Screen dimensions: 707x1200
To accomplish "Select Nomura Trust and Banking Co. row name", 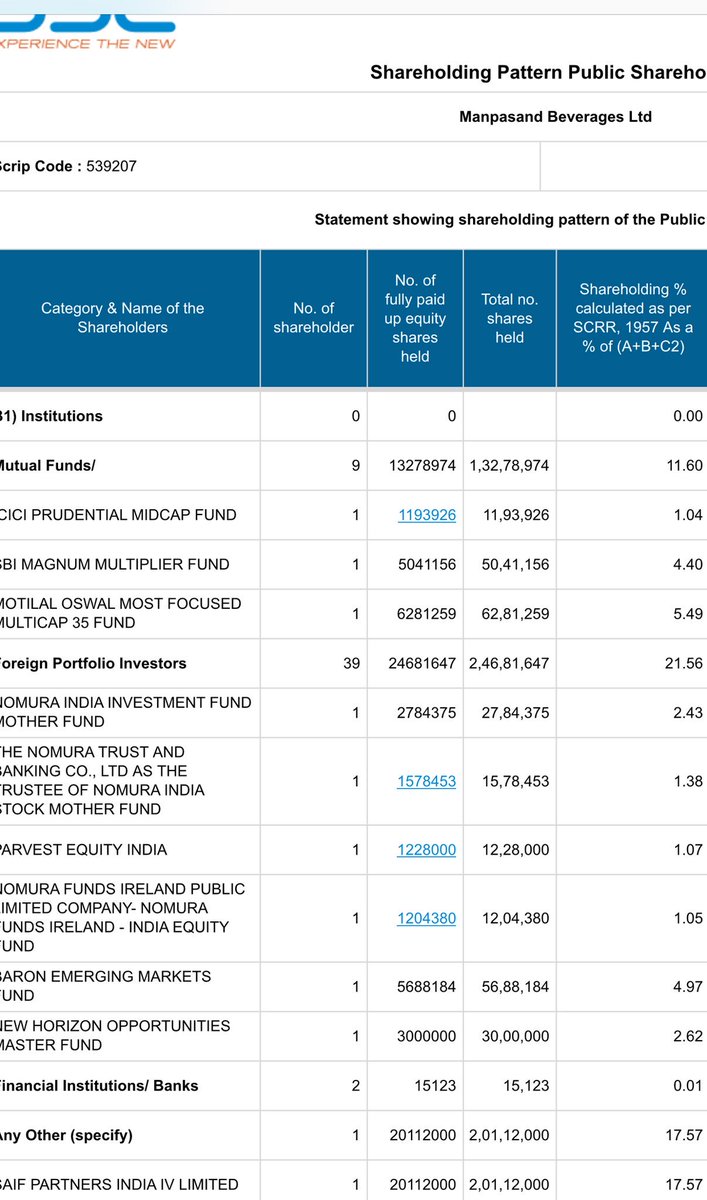I will click(x=102, y=780).
